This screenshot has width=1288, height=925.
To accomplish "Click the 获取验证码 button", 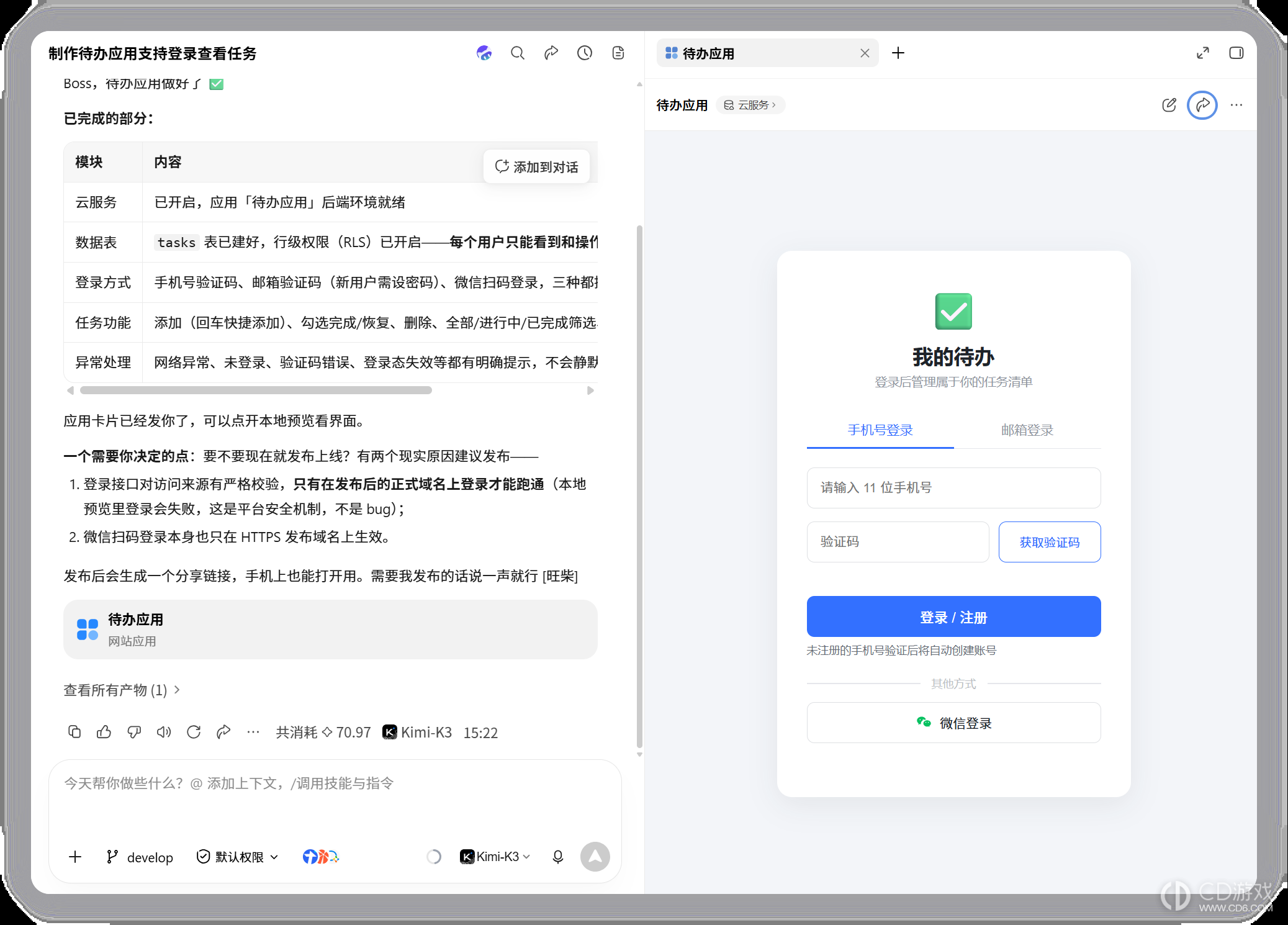I will (x=1050, y=542).
